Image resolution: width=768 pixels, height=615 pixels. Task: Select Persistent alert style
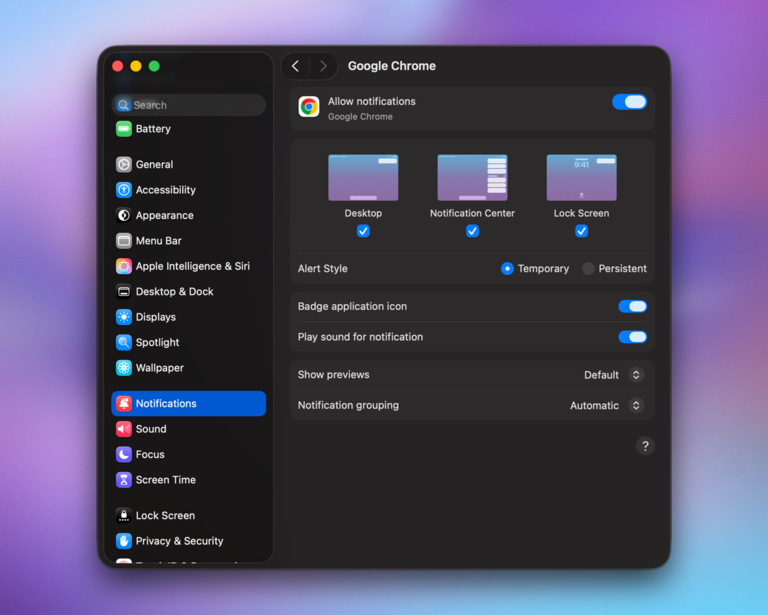[x=588, y=269]
